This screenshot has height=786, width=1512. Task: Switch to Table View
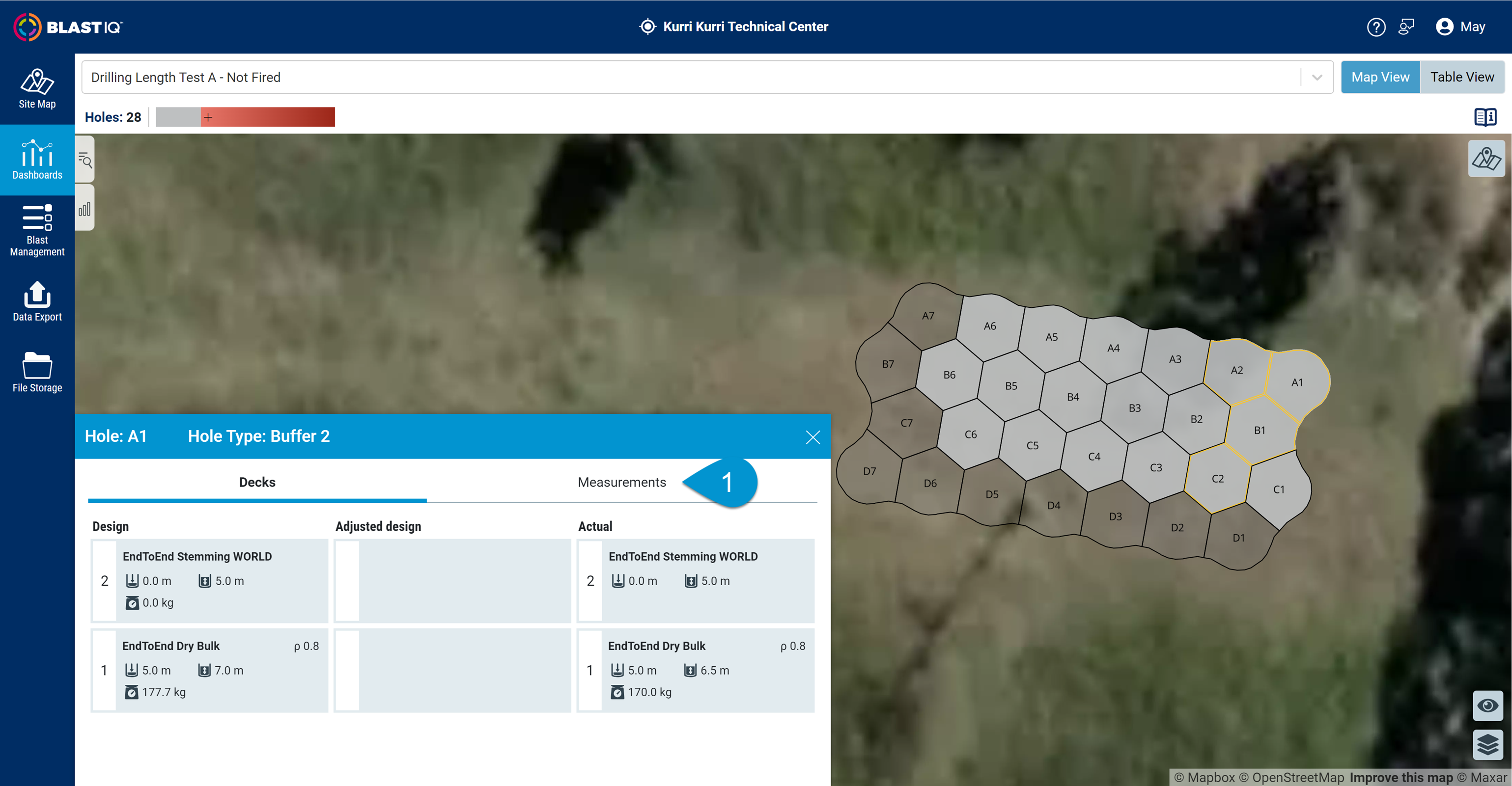[1461, 77]
